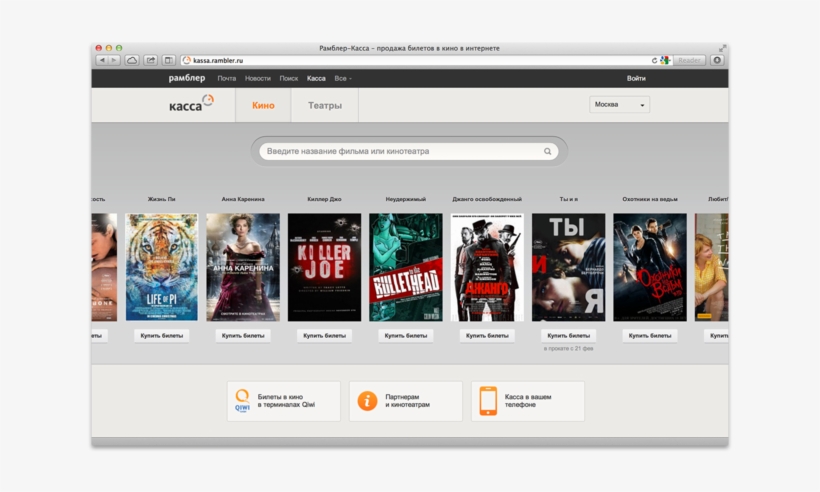Click the Анна Каренина poster
Image resolution: width=820 pixels, height=492 pixels.
pos(243,267)
